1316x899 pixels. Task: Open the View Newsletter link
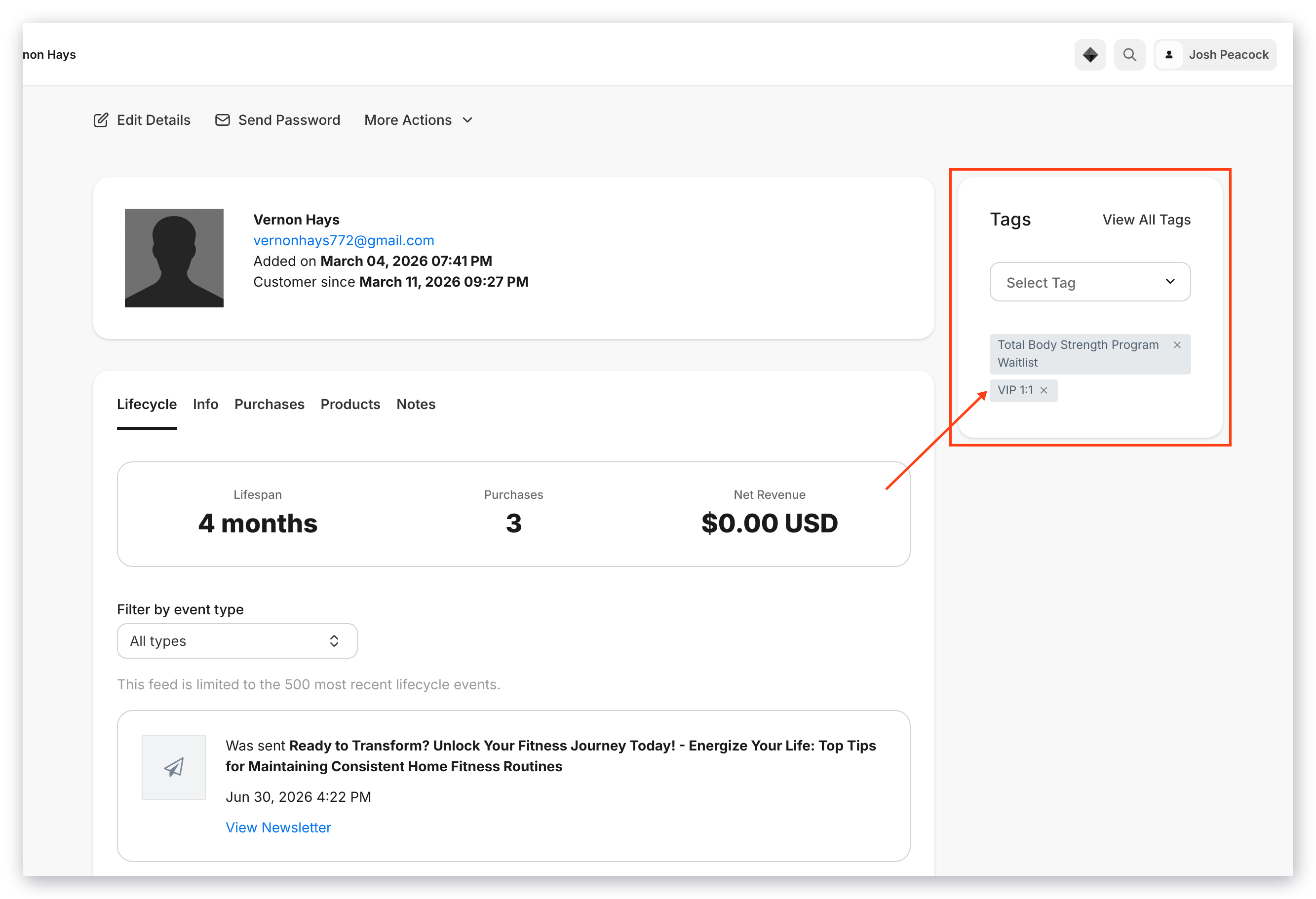tap(278, 827)
